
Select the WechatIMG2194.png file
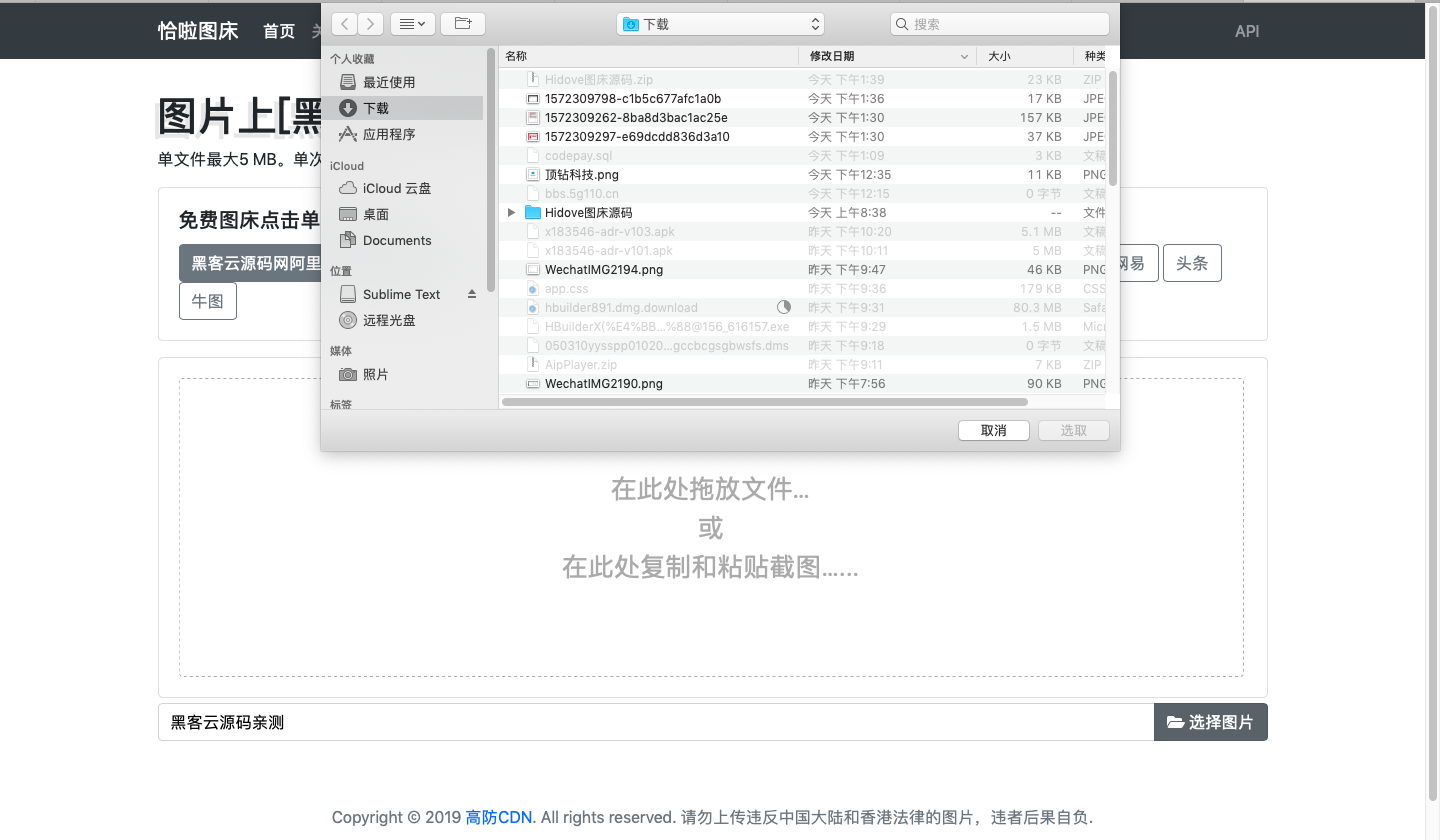(603, 270)
